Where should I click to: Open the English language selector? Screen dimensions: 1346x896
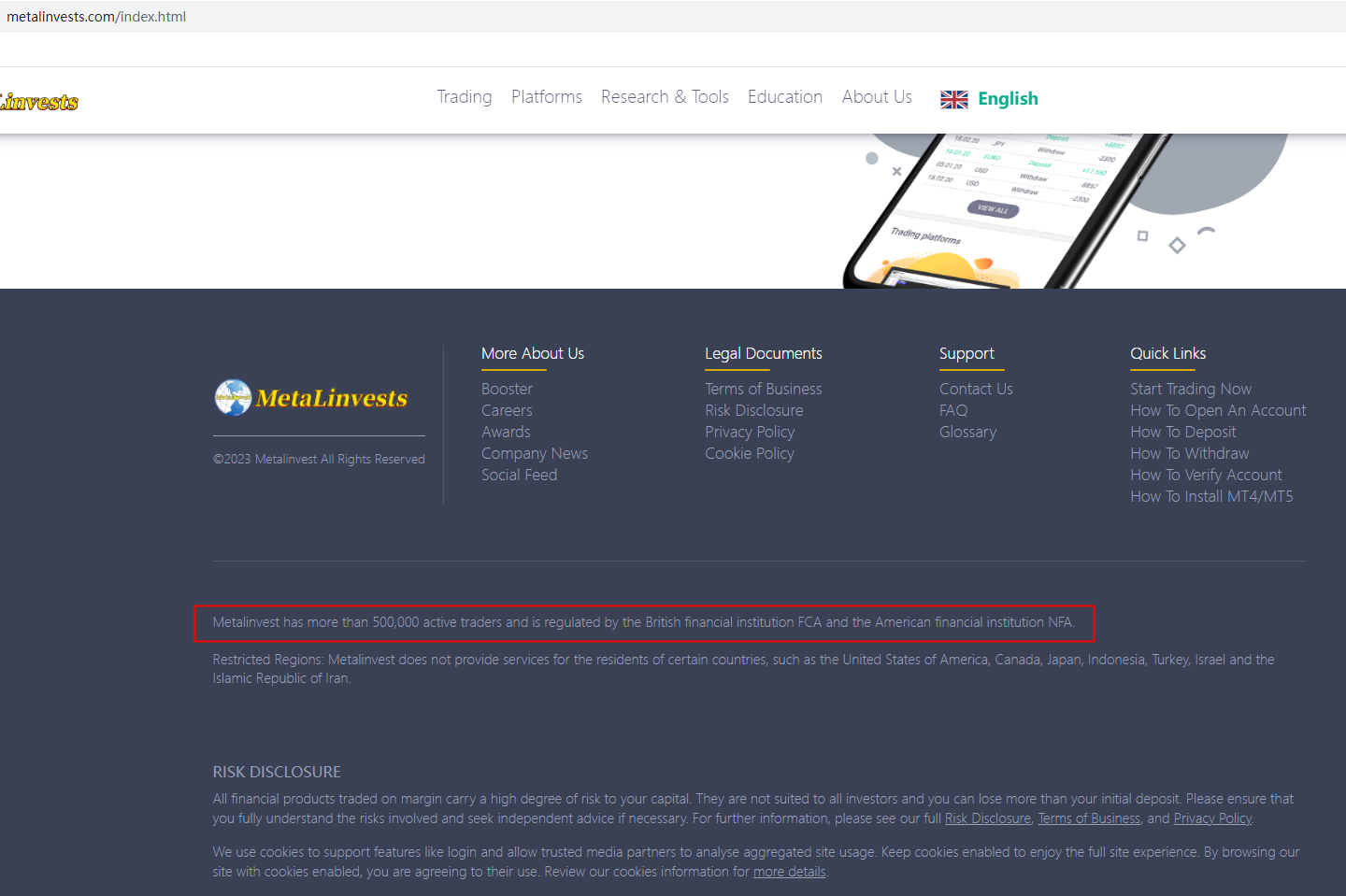[1008, 99]
